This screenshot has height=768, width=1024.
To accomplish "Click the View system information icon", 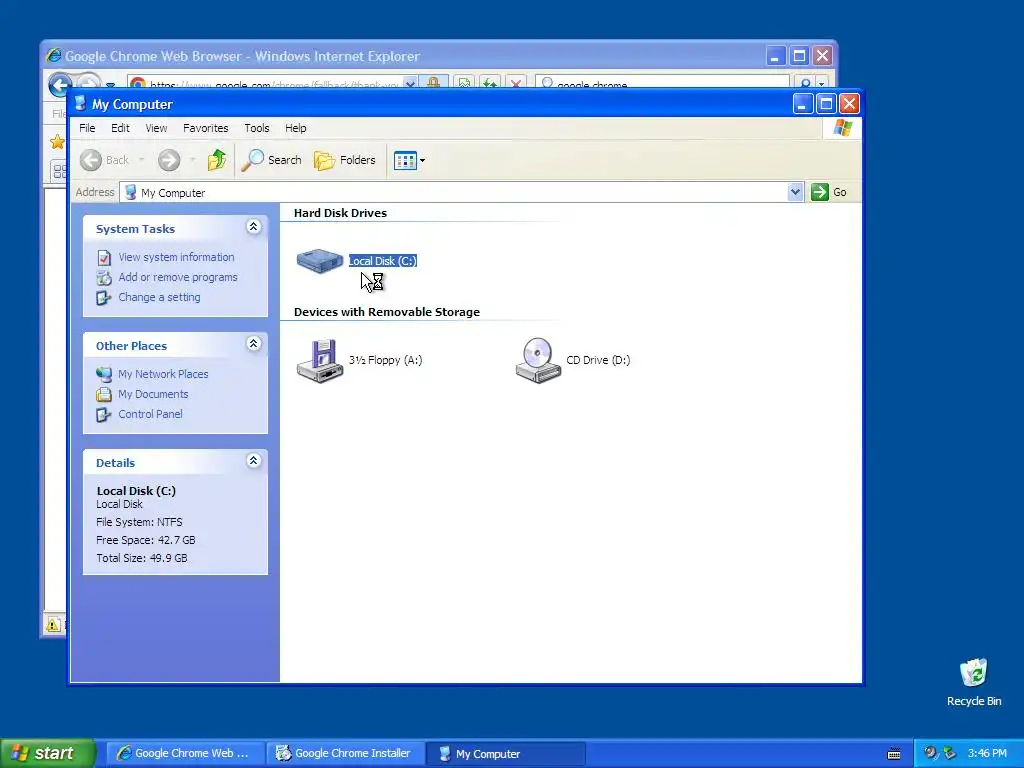I will [x=104, y=257].
